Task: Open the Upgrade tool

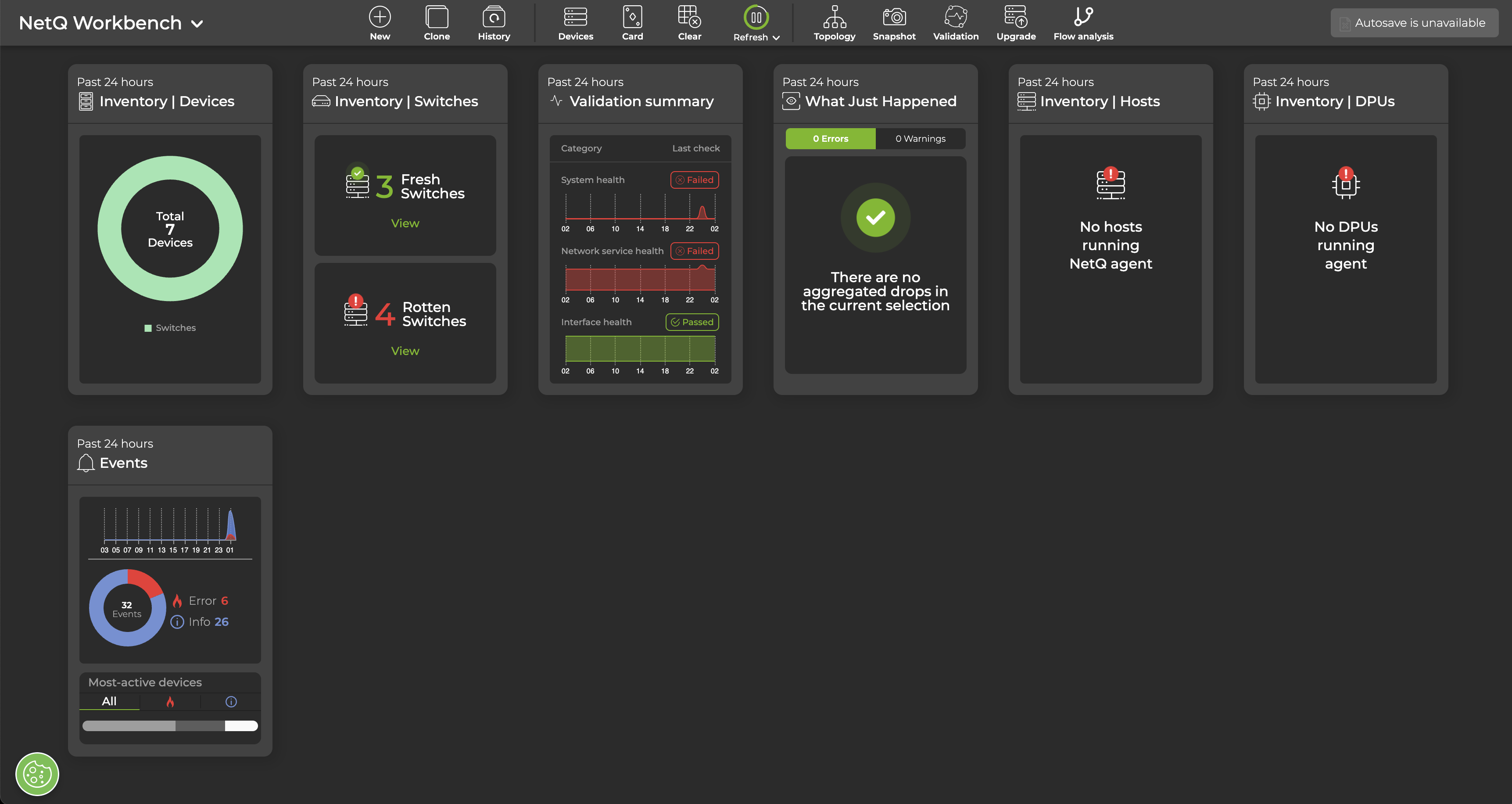Action: pyautogui.click(x=1016, y=22)
